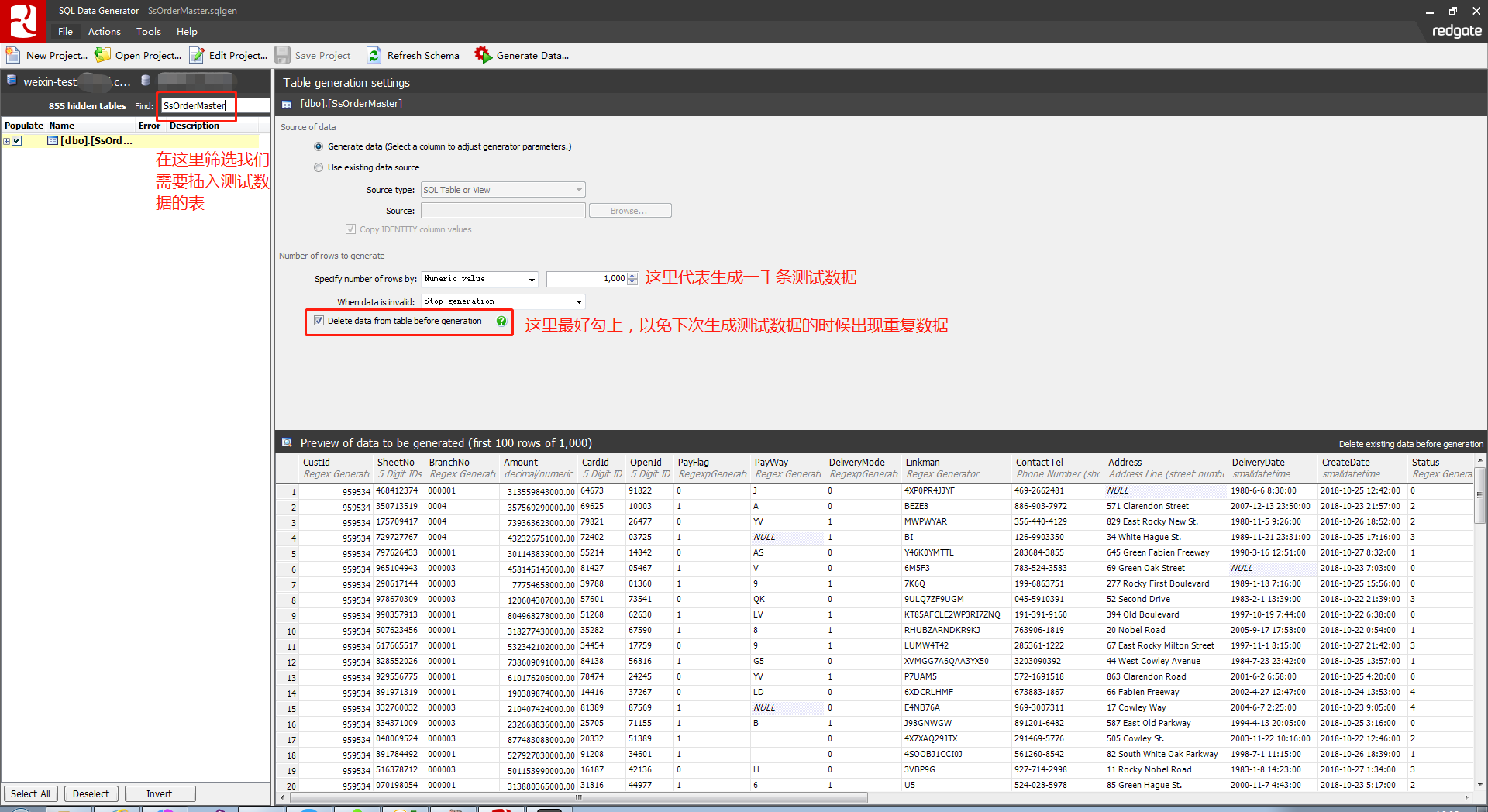Viewport: 1488px width, 812px height.
Task: Click the green help icon beside delete checkbox
Action: [501, 321]
